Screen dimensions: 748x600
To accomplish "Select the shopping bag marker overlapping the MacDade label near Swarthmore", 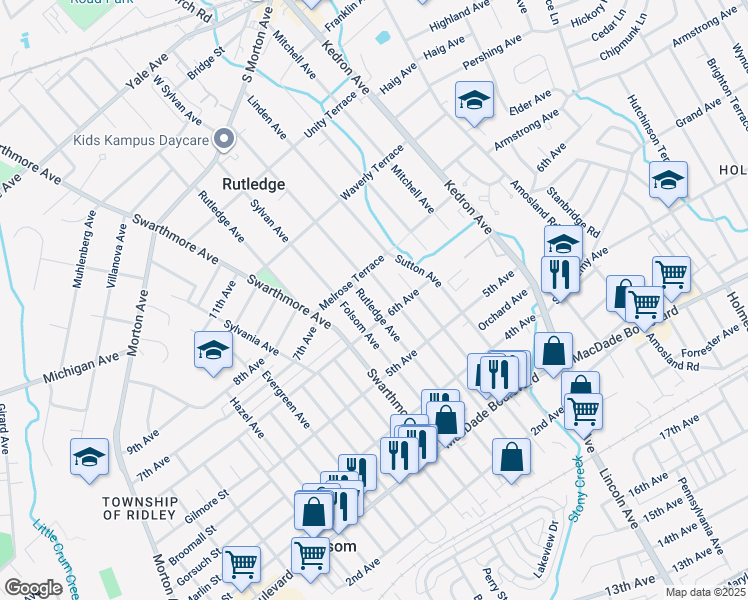I will pos(446,423).
